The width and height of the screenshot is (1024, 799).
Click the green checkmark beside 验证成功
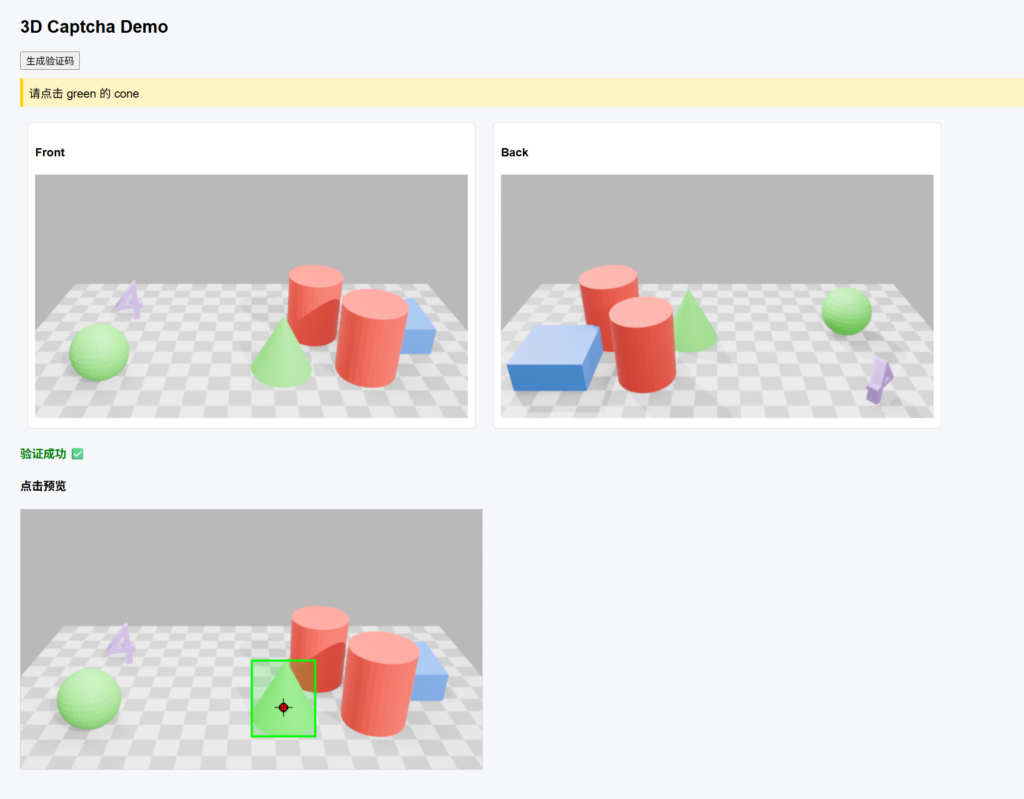tap(78, 454)
